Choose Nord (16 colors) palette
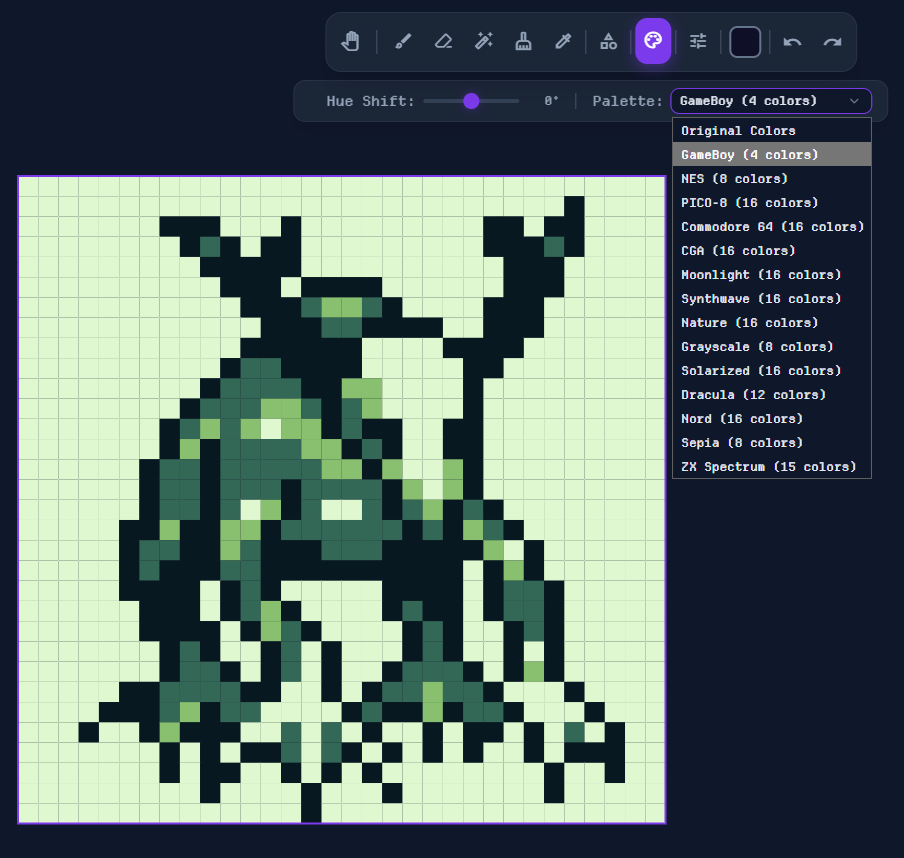The width and height of the screenshot is (904, 858). pos(771,419)
